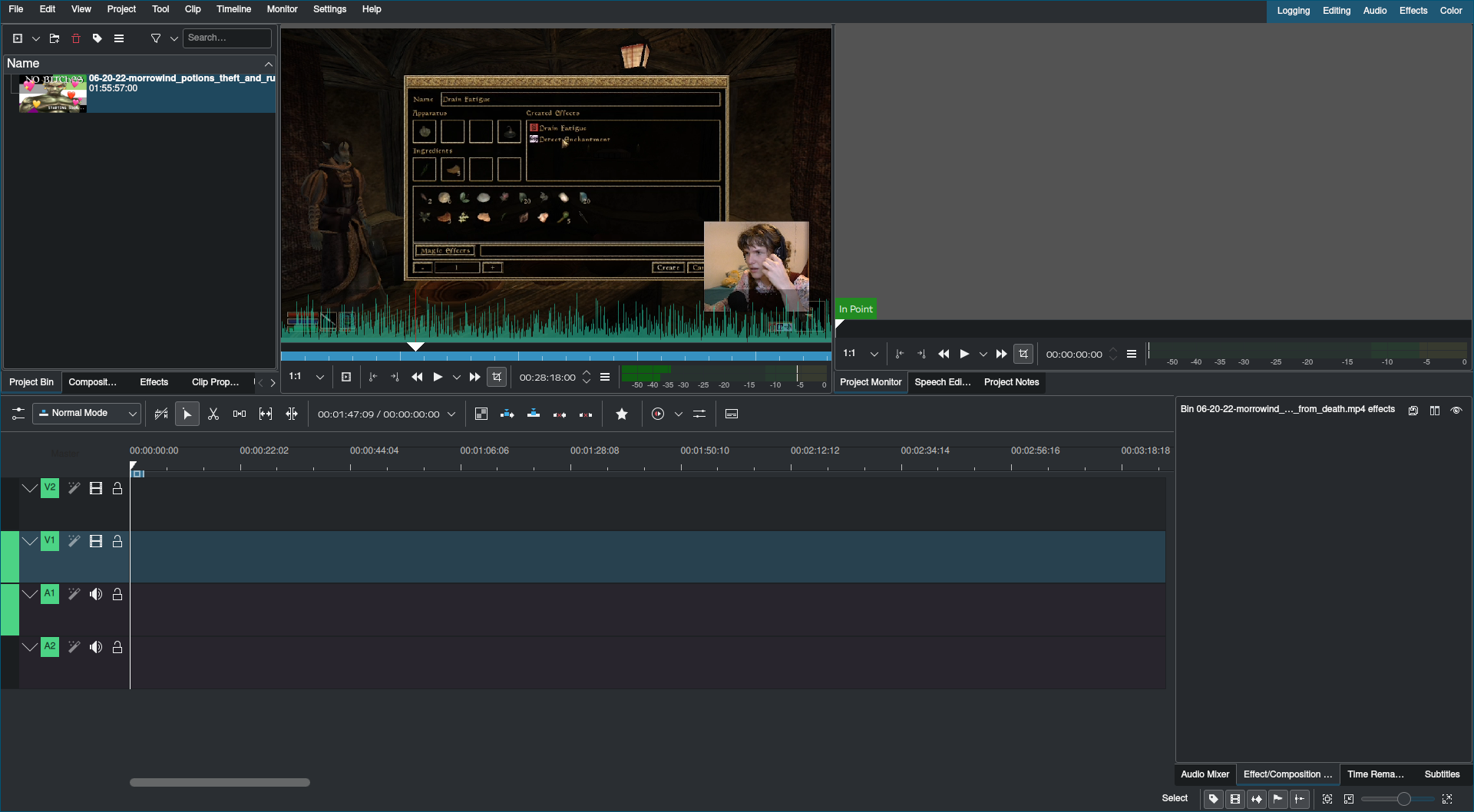Mute audio track A1
1474x812 pixels.
96,593
